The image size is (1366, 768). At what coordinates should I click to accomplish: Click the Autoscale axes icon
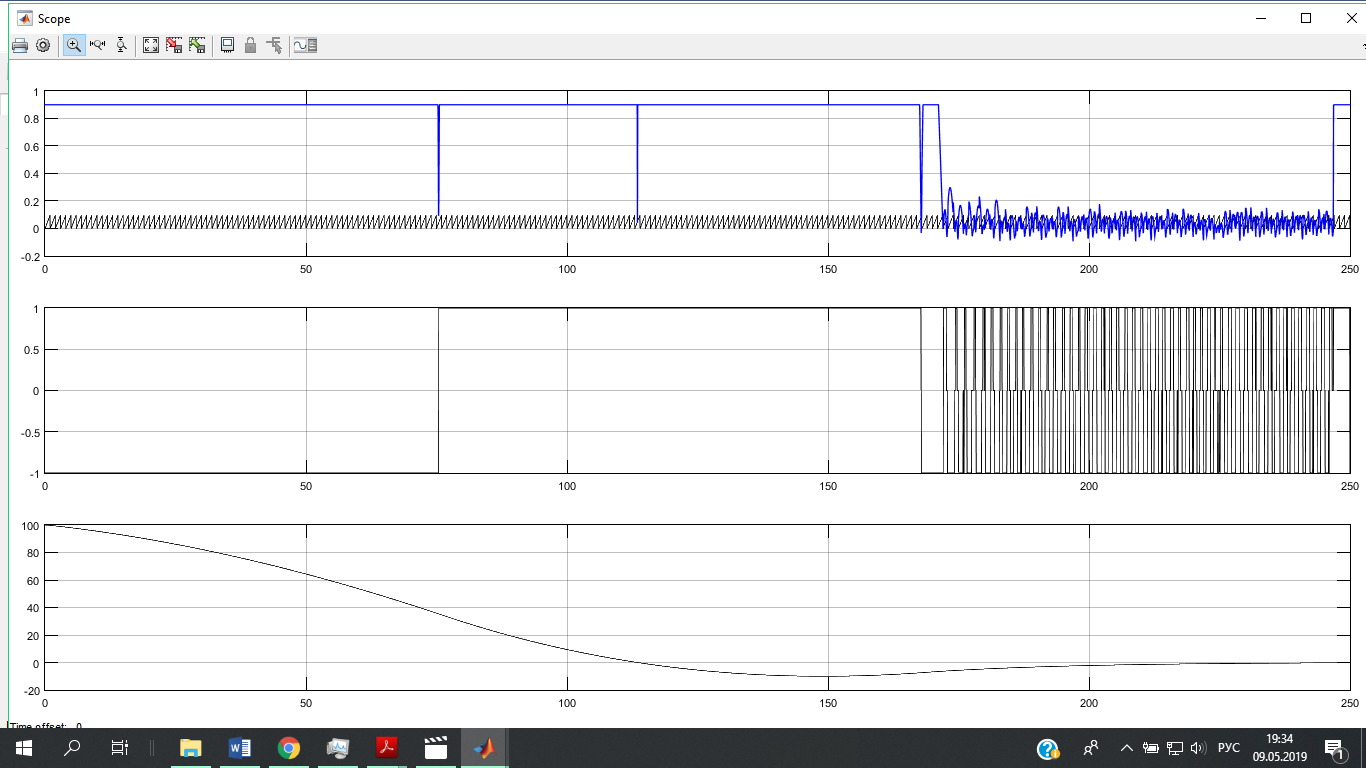pyautogui.click(x=151, y=45)
